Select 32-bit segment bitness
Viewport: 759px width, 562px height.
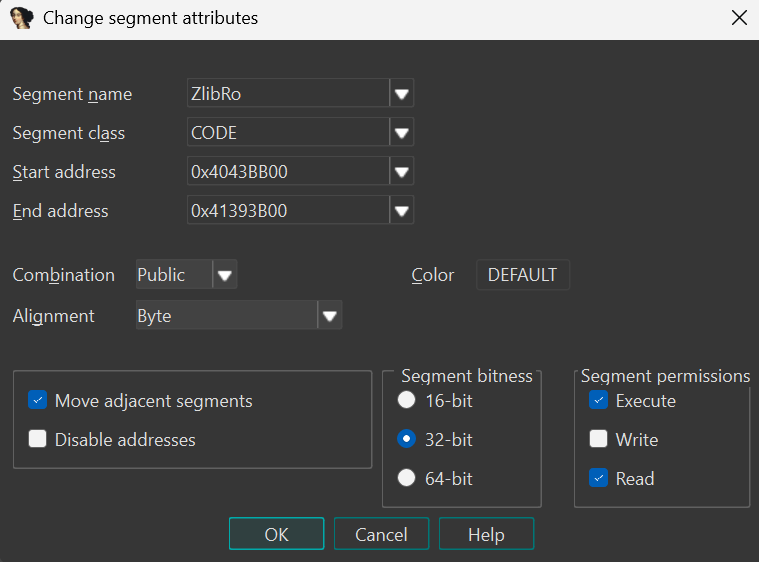(406, 439)
